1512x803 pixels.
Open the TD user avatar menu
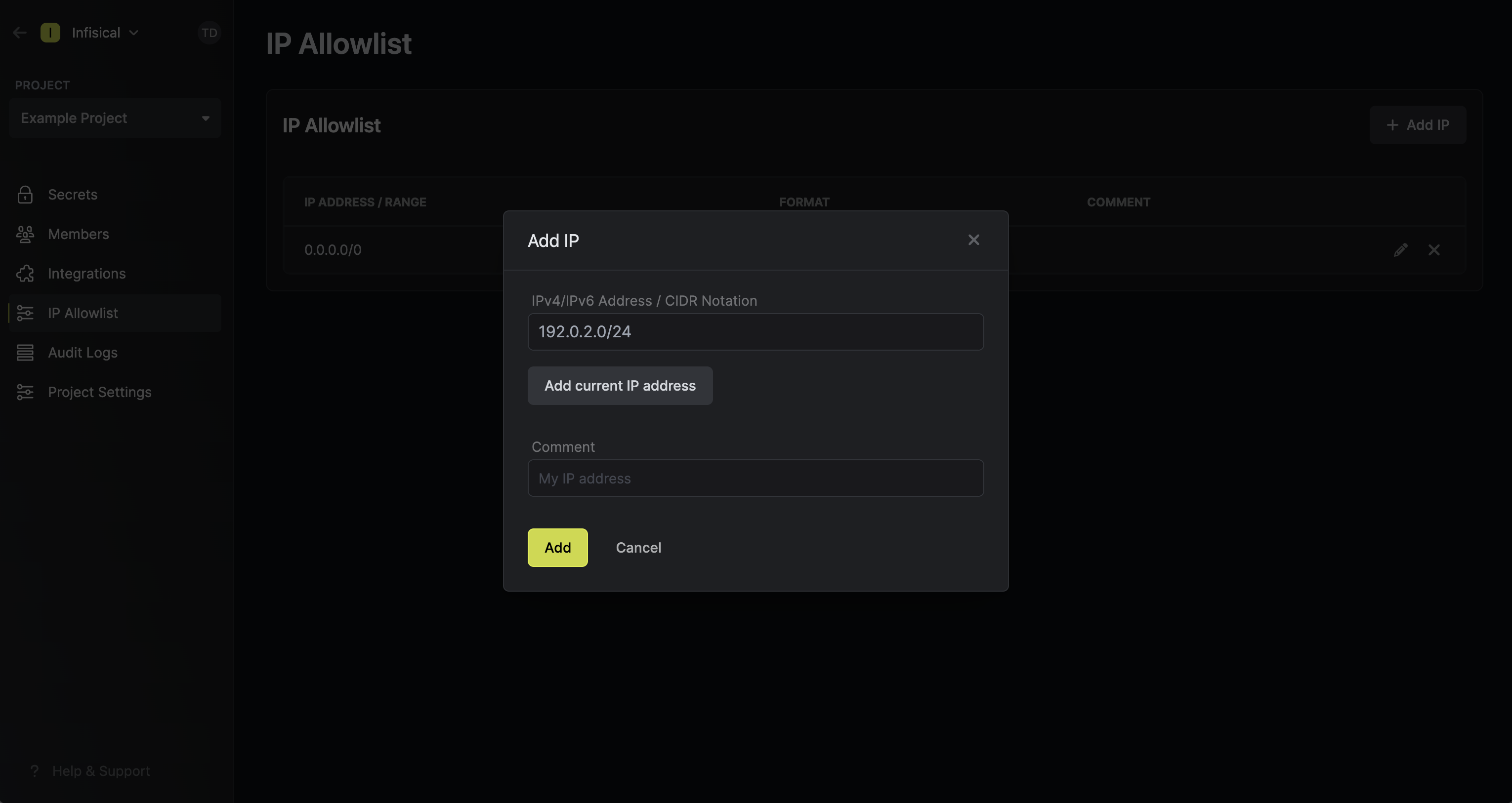click(x=209, y=33)
